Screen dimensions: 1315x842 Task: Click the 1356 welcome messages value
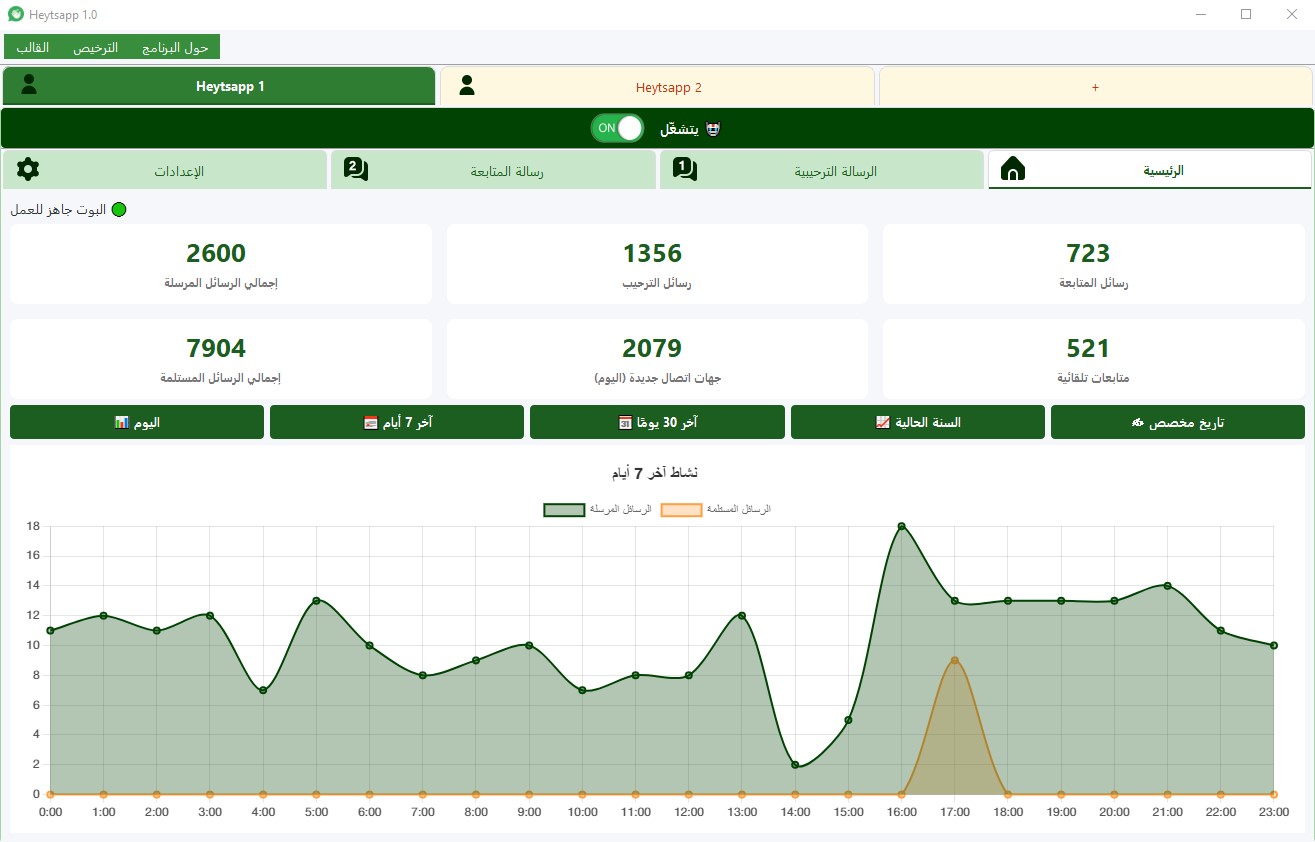(652, 254)
